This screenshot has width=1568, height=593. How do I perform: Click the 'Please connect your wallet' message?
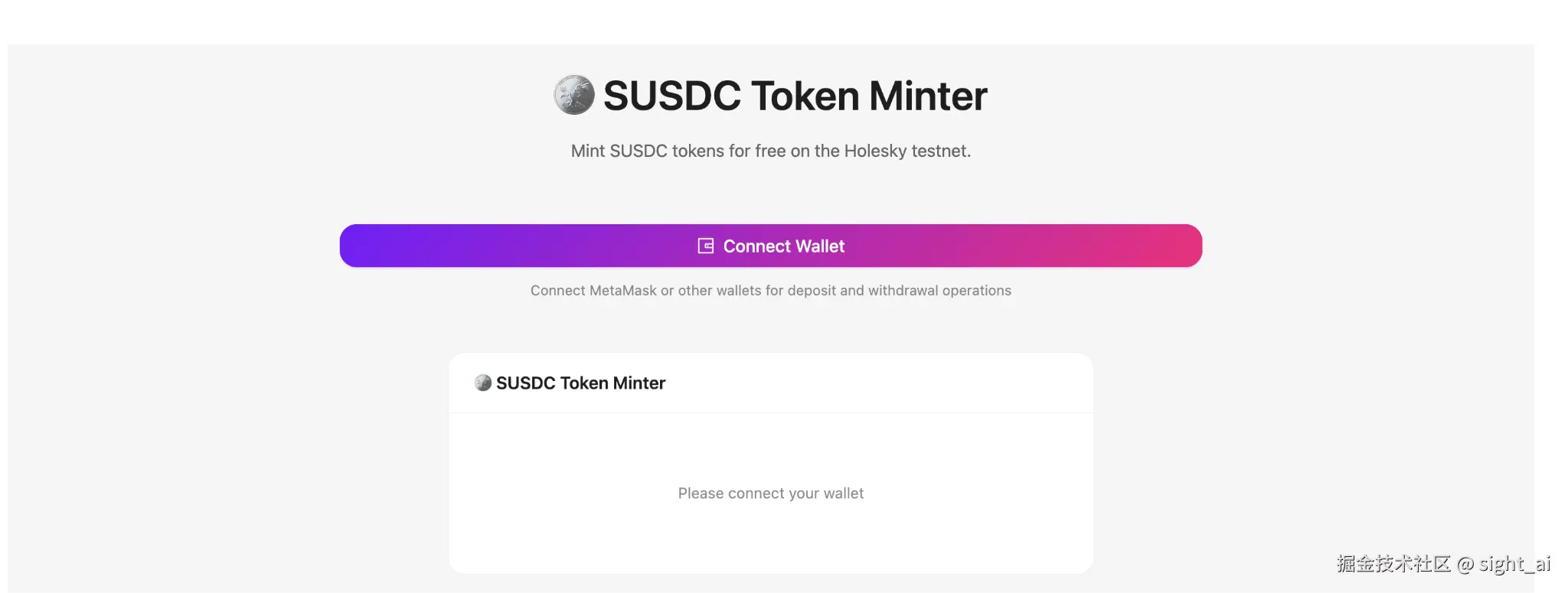pos(770,494)
